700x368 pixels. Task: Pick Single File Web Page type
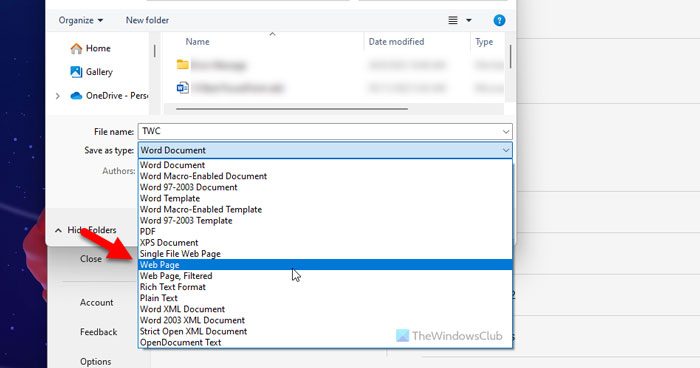click(x=325, y=254)
